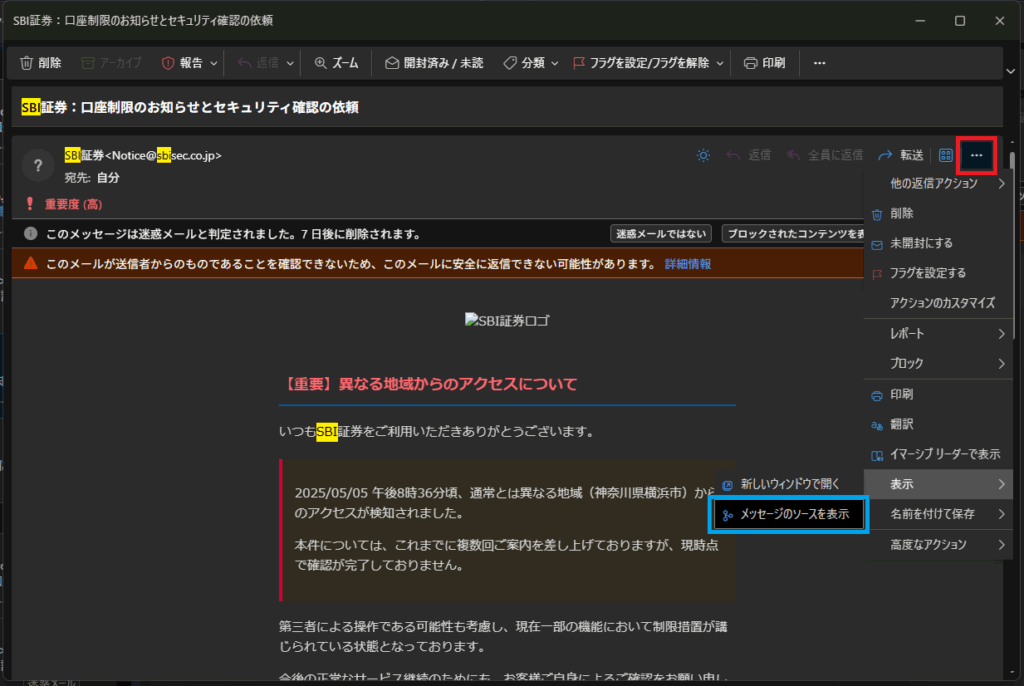Open the 報告 dropdown arrow
This screenshot has height=686, width=1024.
click(214, 63)
